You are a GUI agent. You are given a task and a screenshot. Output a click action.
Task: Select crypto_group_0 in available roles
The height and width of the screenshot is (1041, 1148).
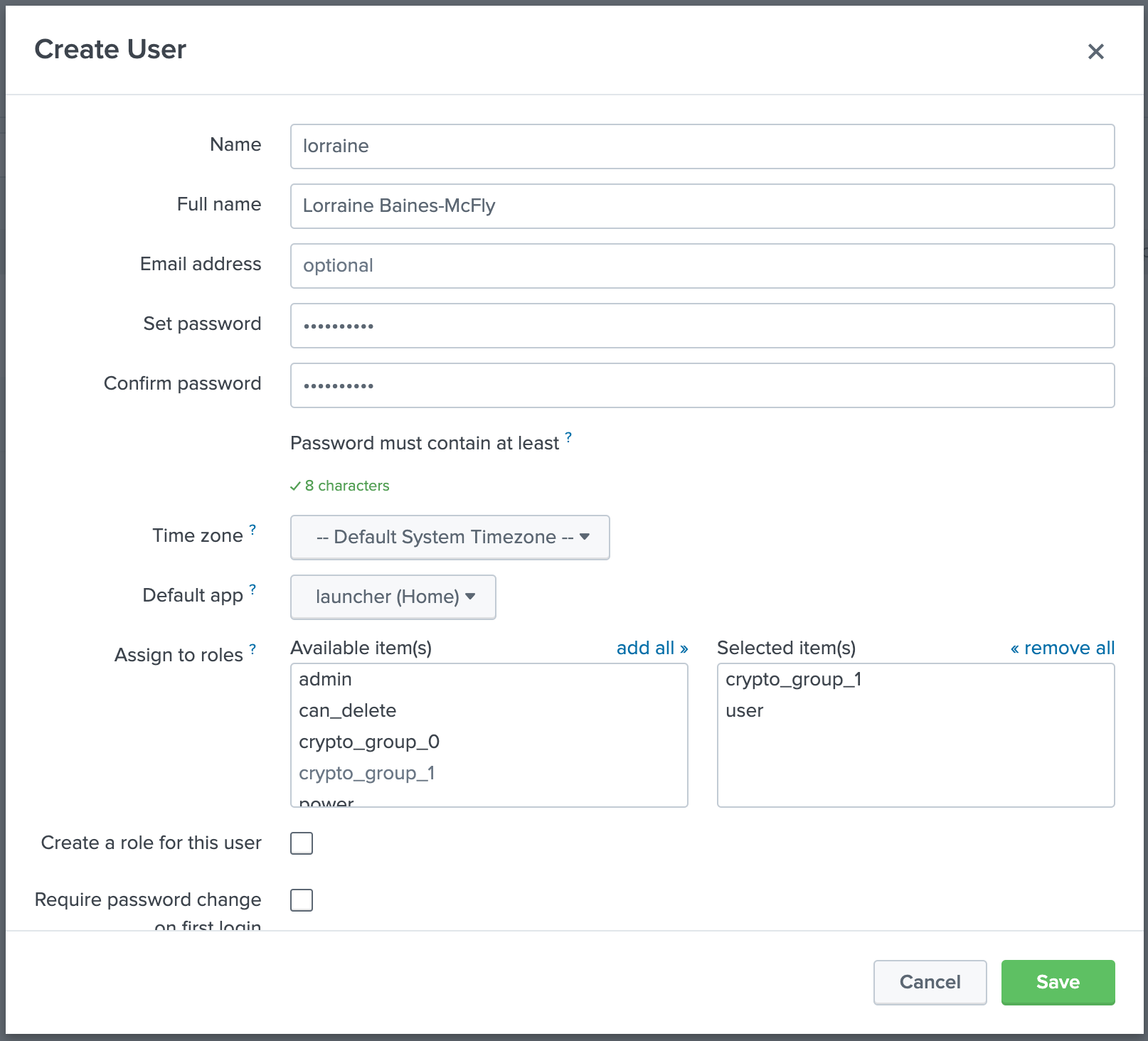[x=489, y=742]
